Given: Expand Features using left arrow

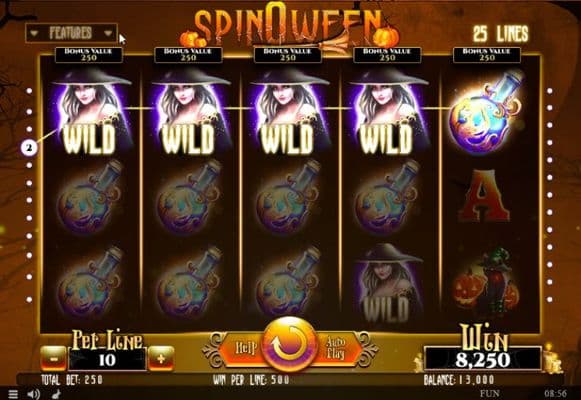Looking at the screenshot, I should [34, 33].
